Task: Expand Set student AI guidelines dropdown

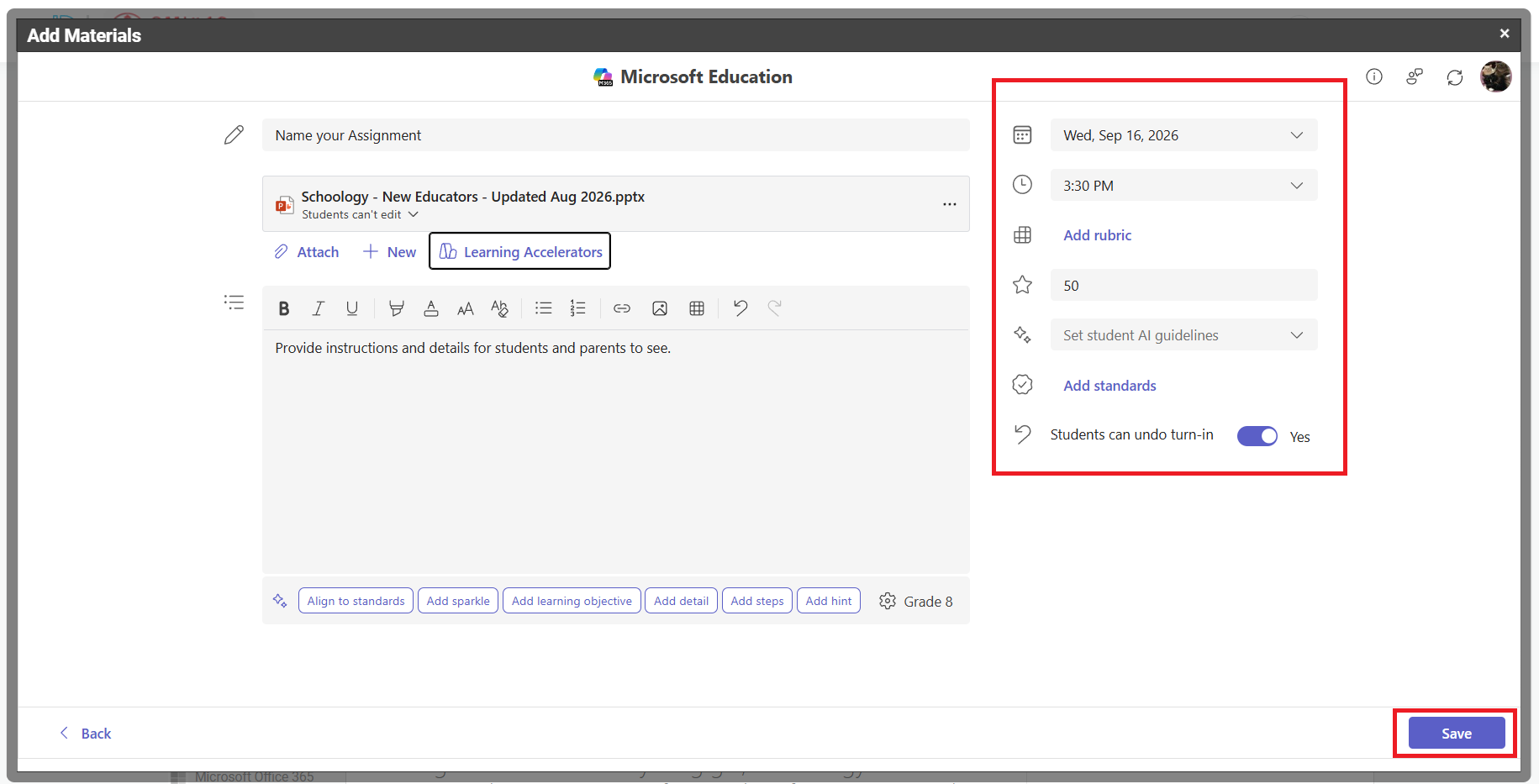Action: (x=1183, y=335)
